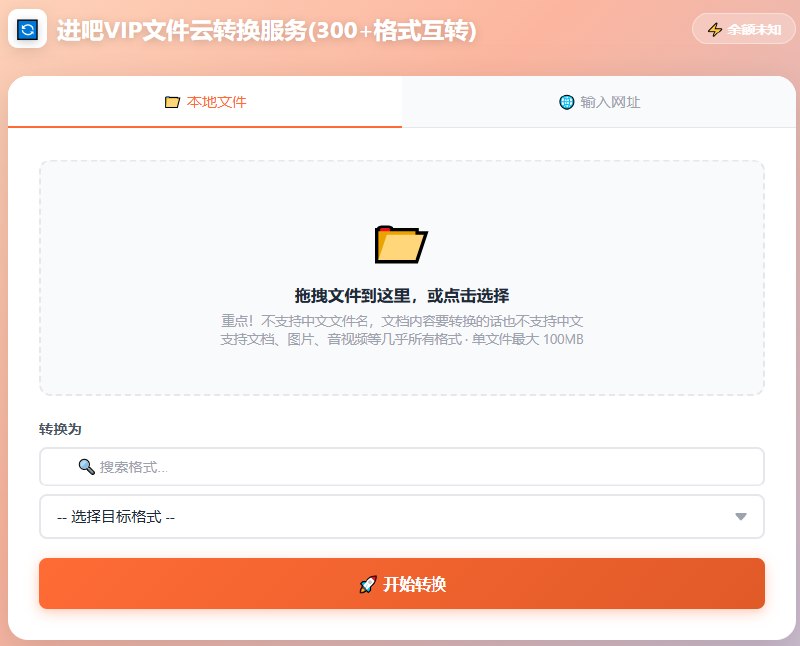Click the page title 进吧VIP文件云转换服务
The image size is (800, 646).
tap(266, 31)
